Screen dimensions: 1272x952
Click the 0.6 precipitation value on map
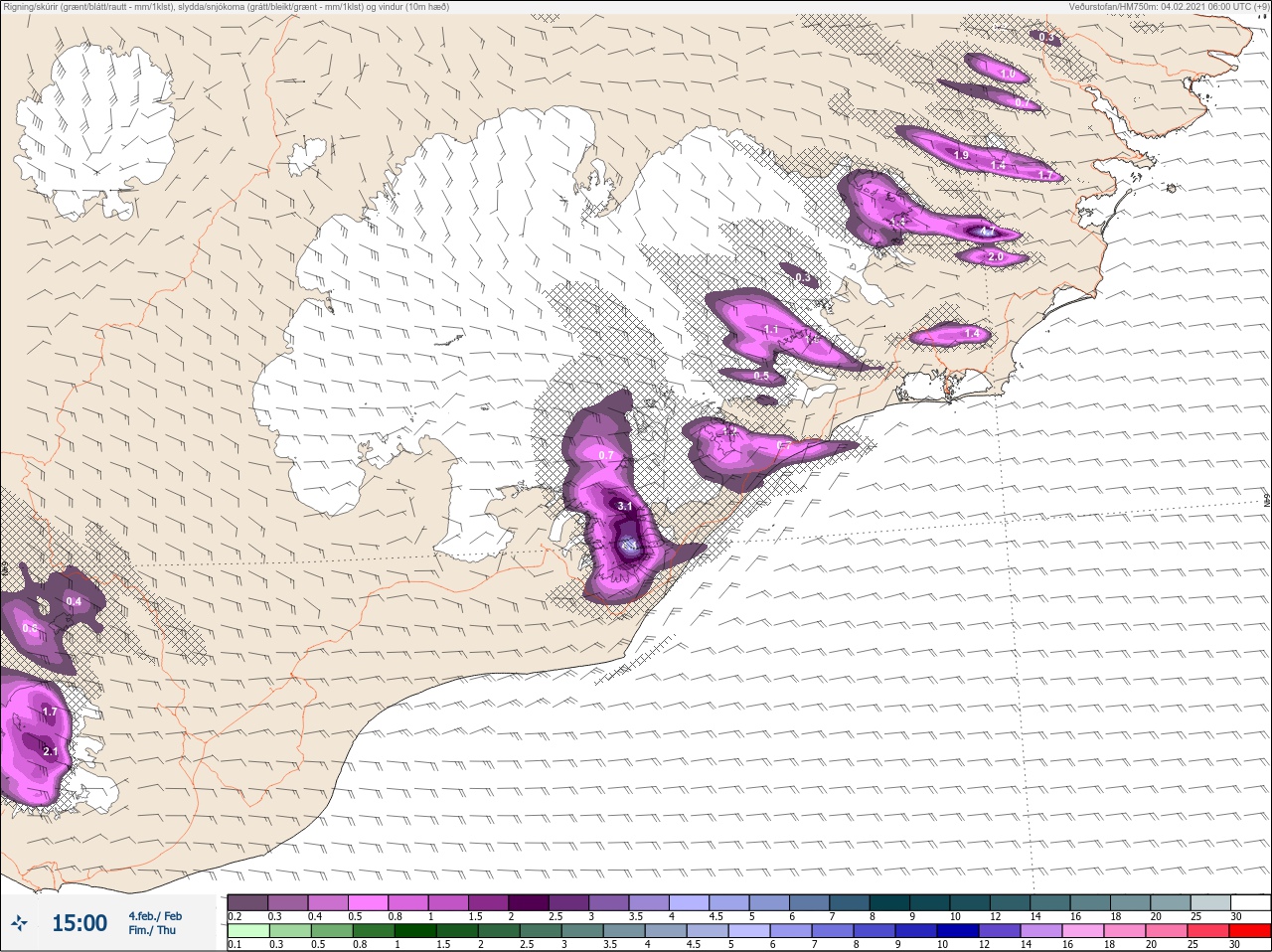(30, 628)
